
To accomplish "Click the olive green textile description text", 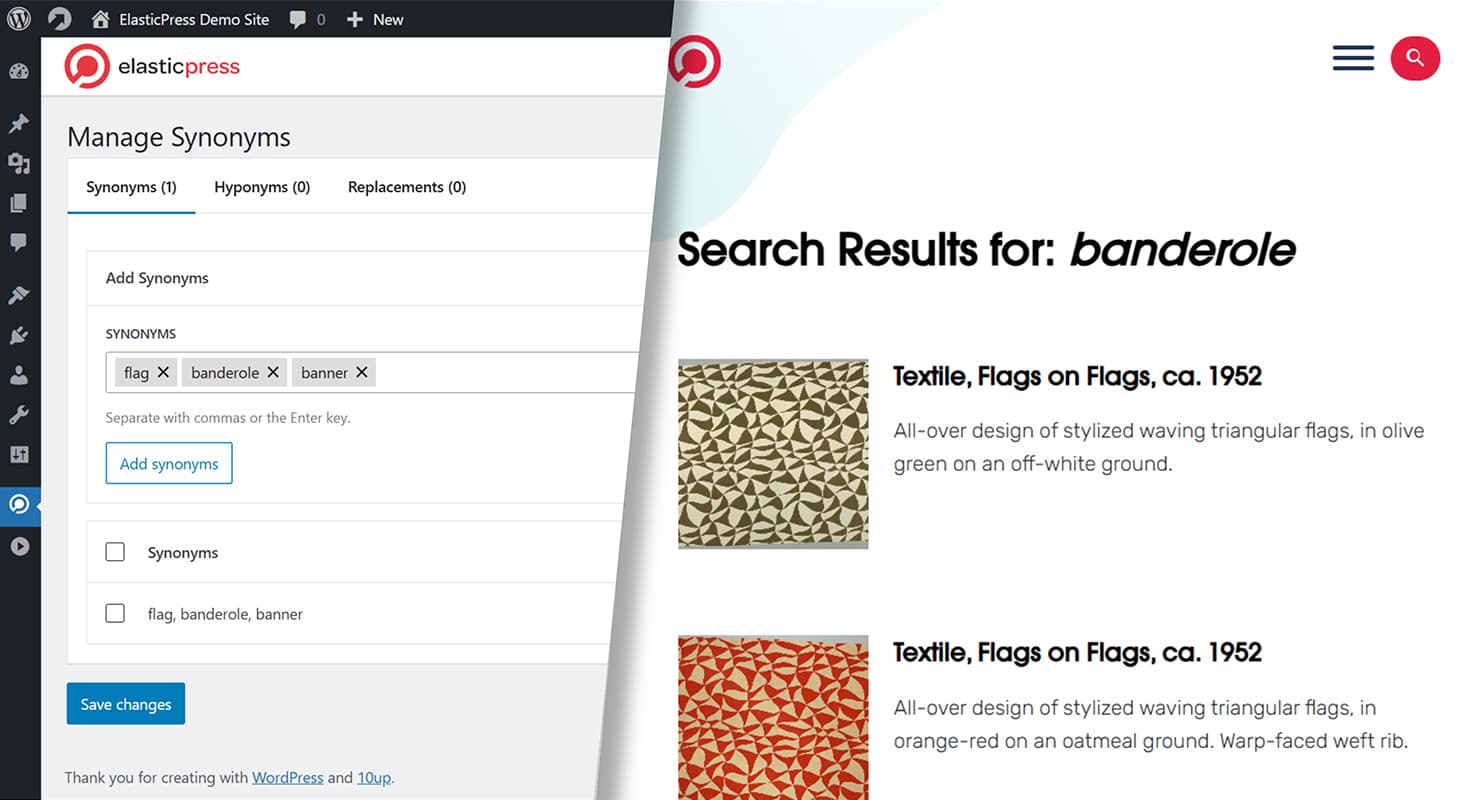I will point(1158,447).
